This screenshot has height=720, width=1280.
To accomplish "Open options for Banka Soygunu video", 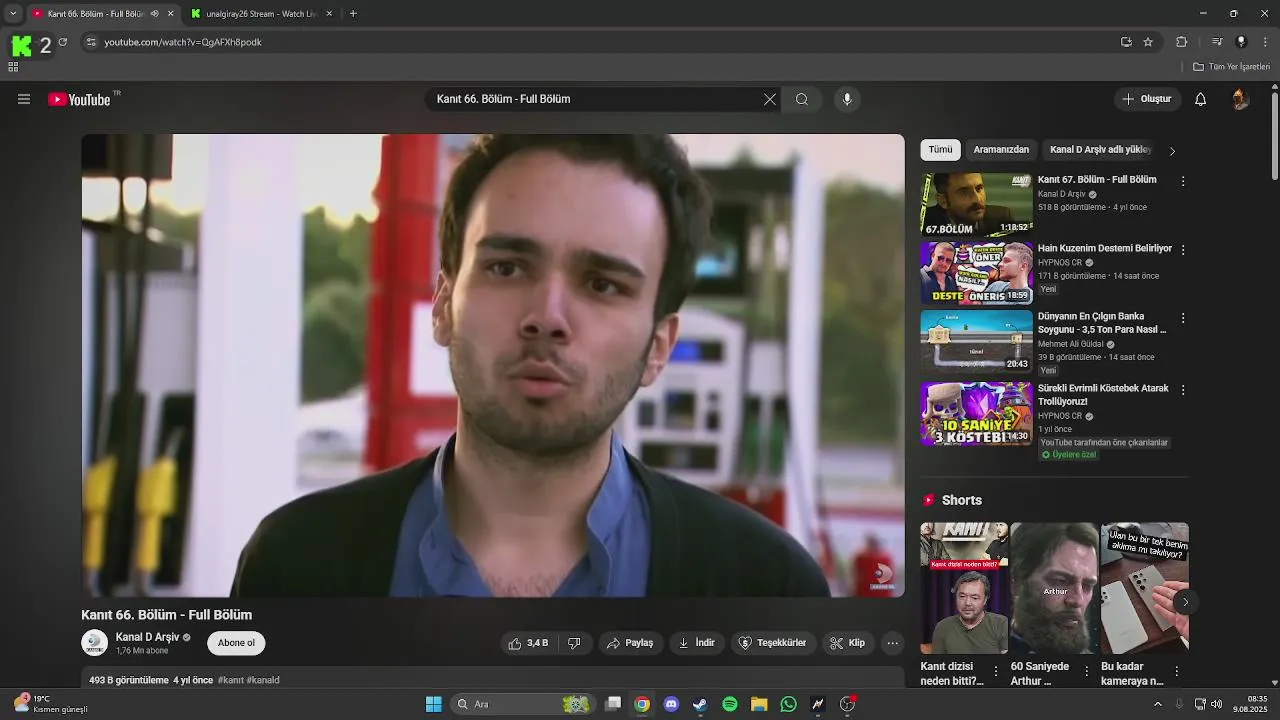I will coord(1183,318).
